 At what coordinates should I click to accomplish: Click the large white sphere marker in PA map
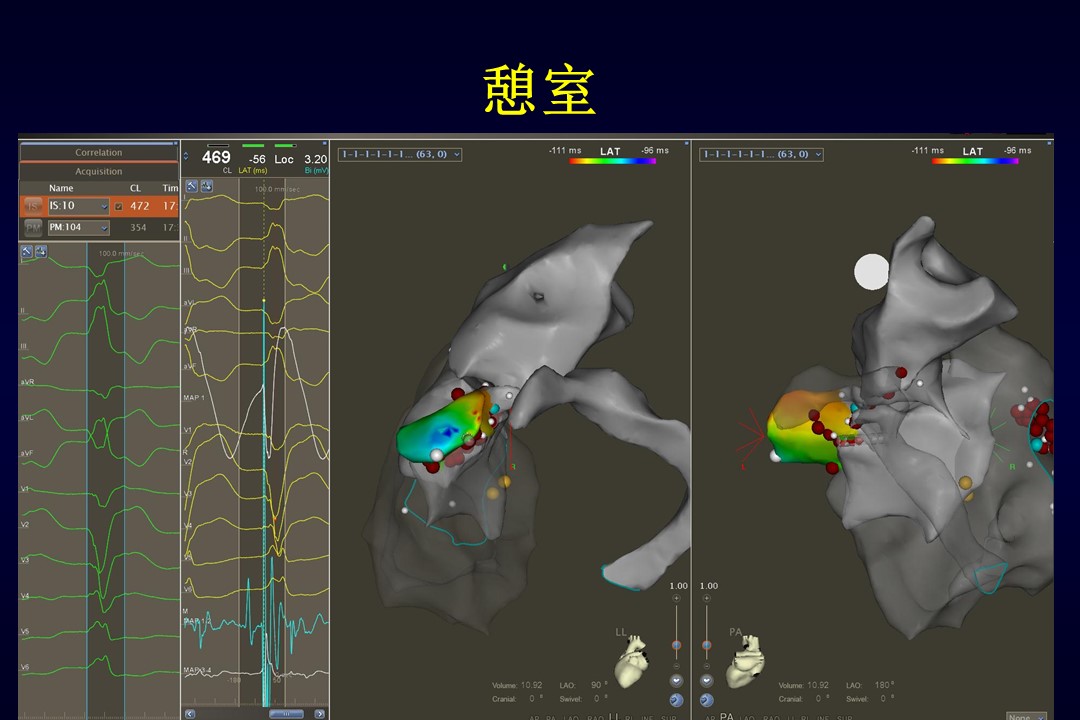coord(871,271)
